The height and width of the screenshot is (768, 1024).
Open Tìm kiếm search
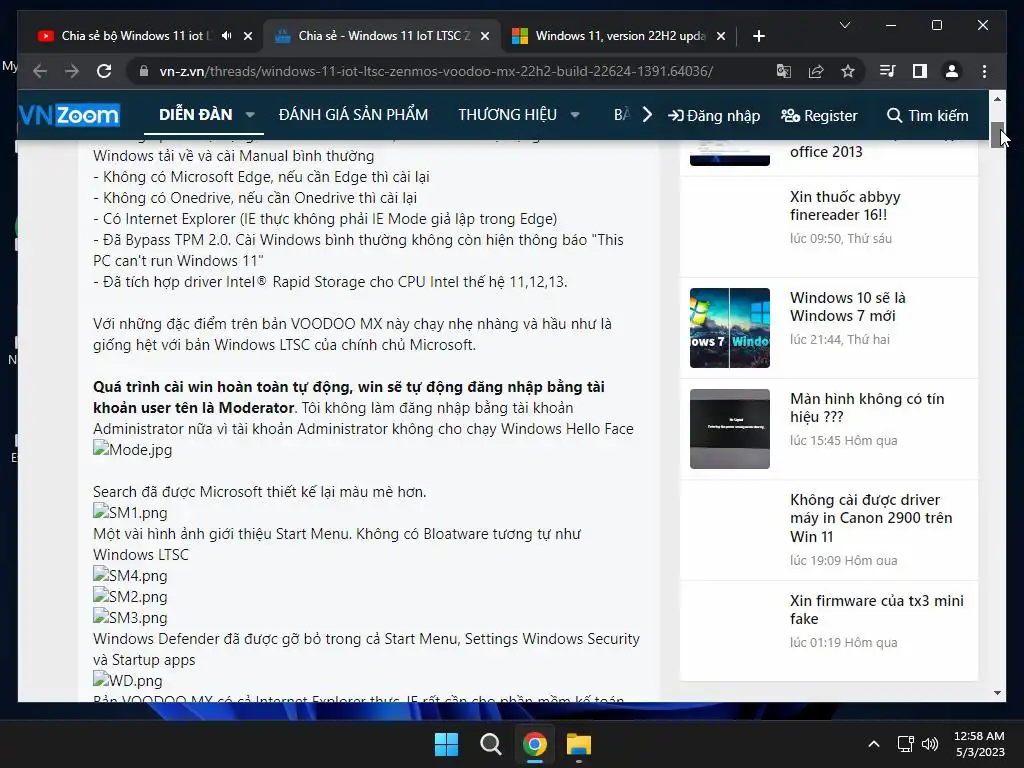pos(927,116)
